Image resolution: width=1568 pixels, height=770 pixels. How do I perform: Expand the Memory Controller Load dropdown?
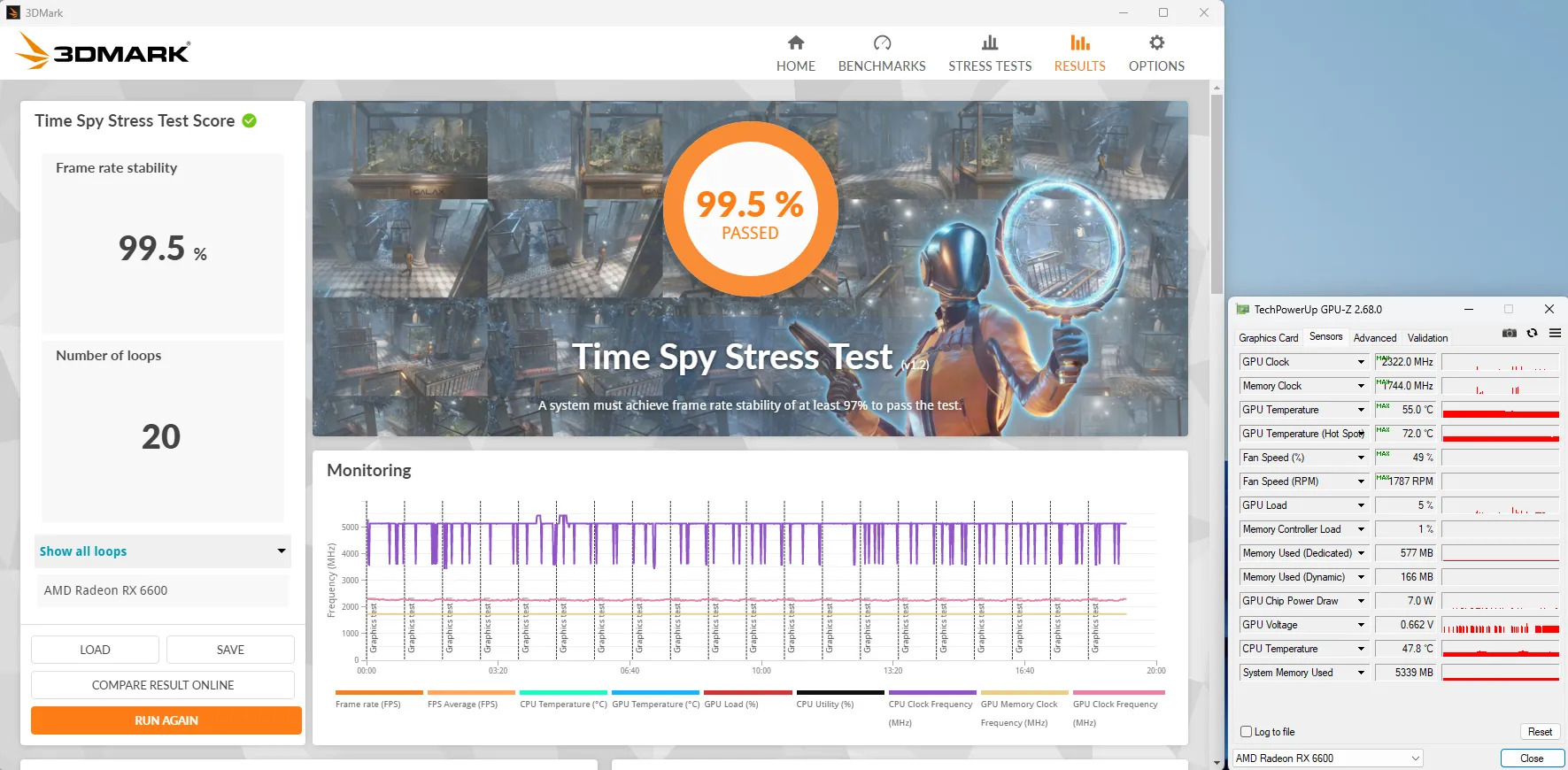click(1361, 529)
